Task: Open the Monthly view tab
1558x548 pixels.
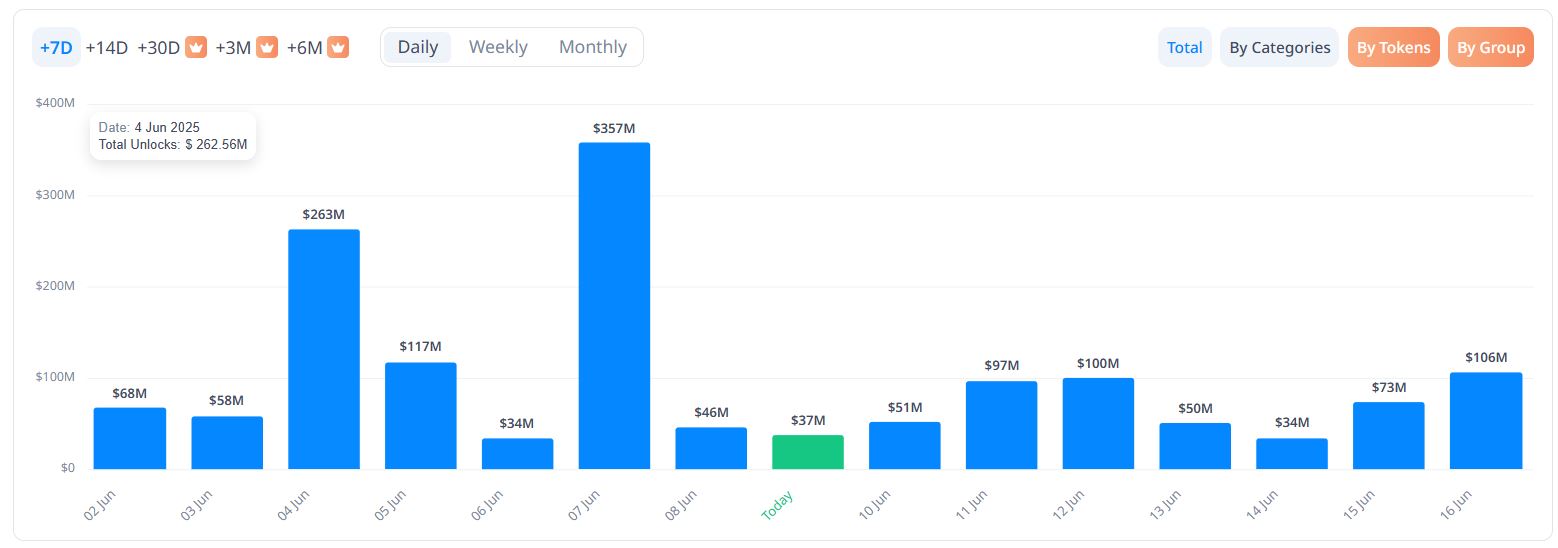Action: coord(592,47)
